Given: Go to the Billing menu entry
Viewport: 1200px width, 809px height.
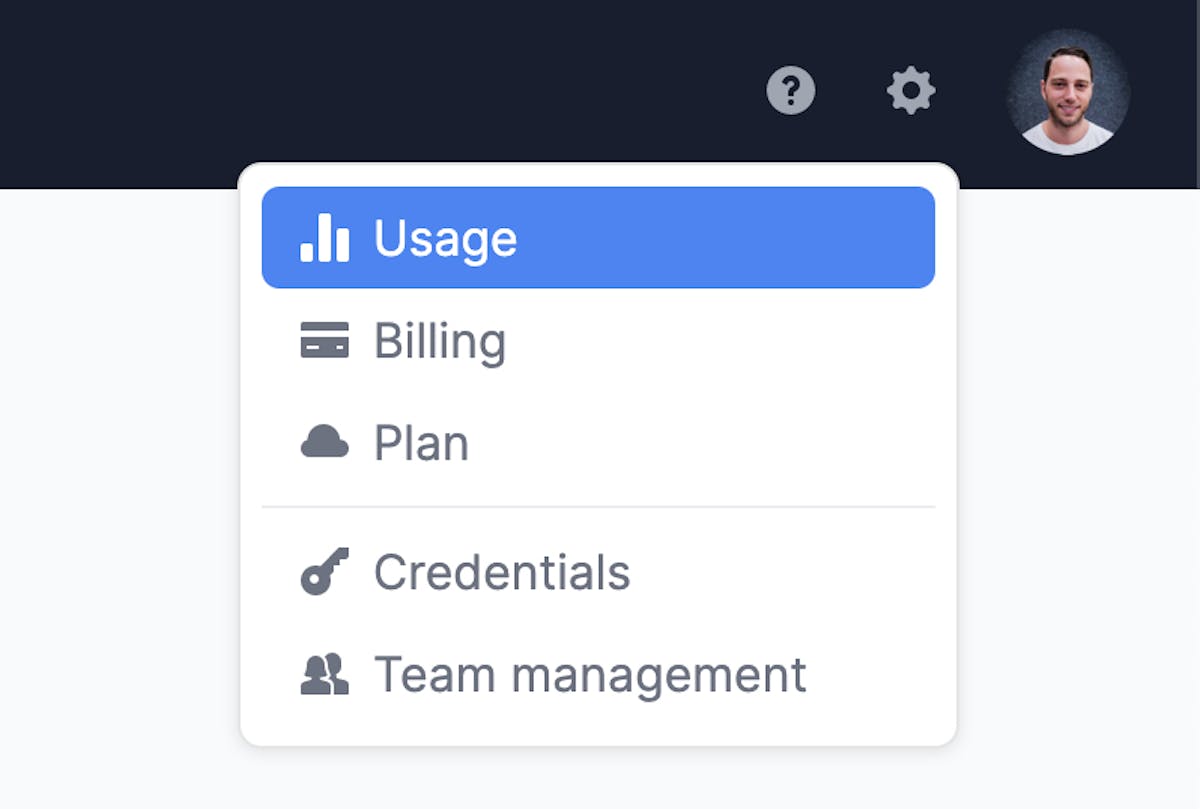Looking at the screenshot, I should pos(598,341).
